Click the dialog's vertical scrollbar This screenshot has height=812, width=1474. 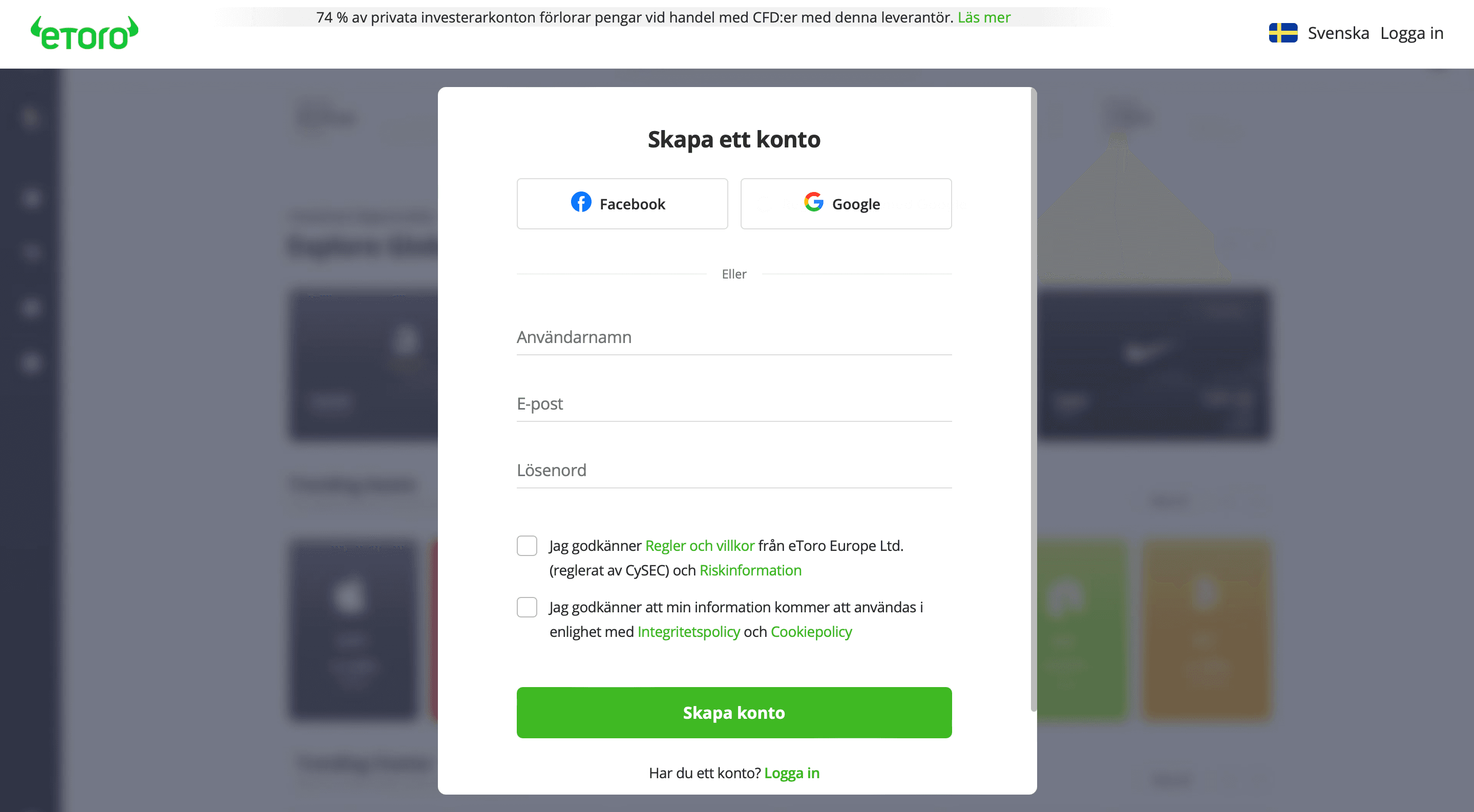[x=1034, y=400]
